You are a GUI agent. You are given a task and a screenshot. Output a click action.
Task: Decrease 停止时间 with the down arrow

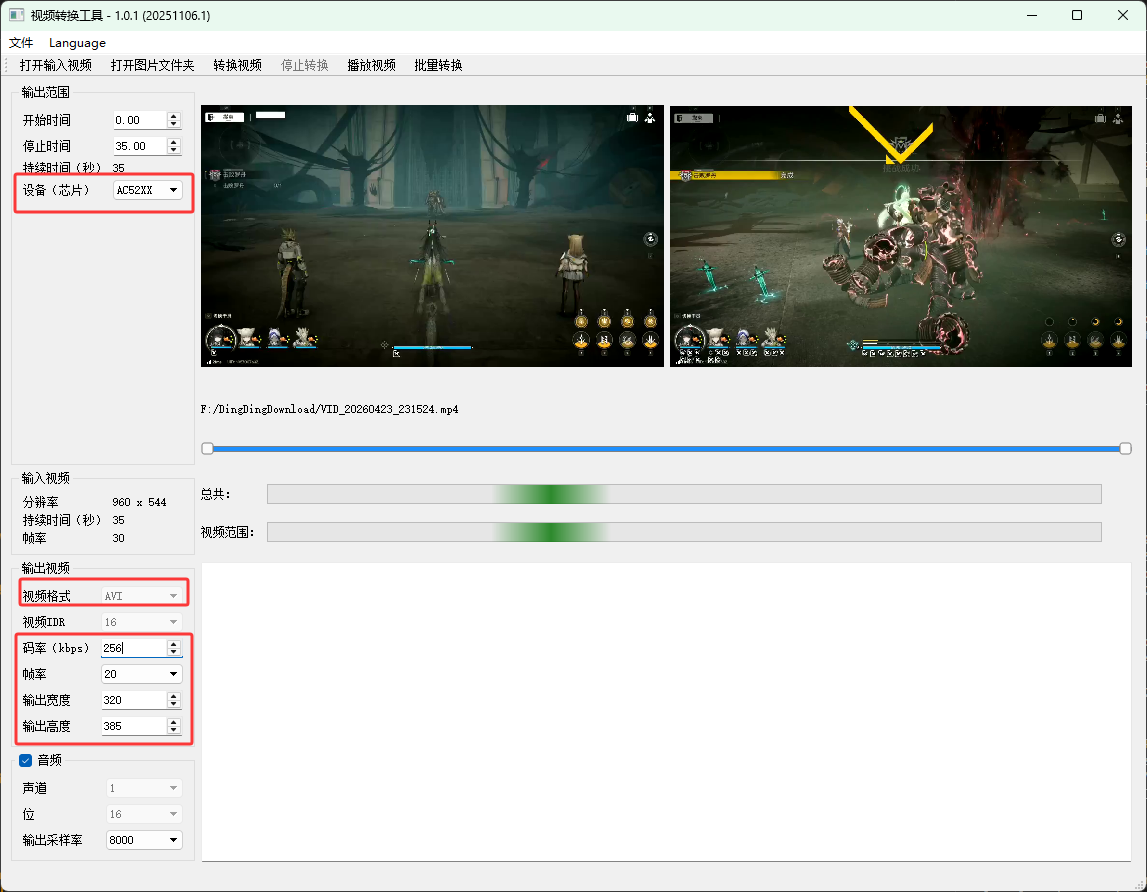tap(173, 150)
